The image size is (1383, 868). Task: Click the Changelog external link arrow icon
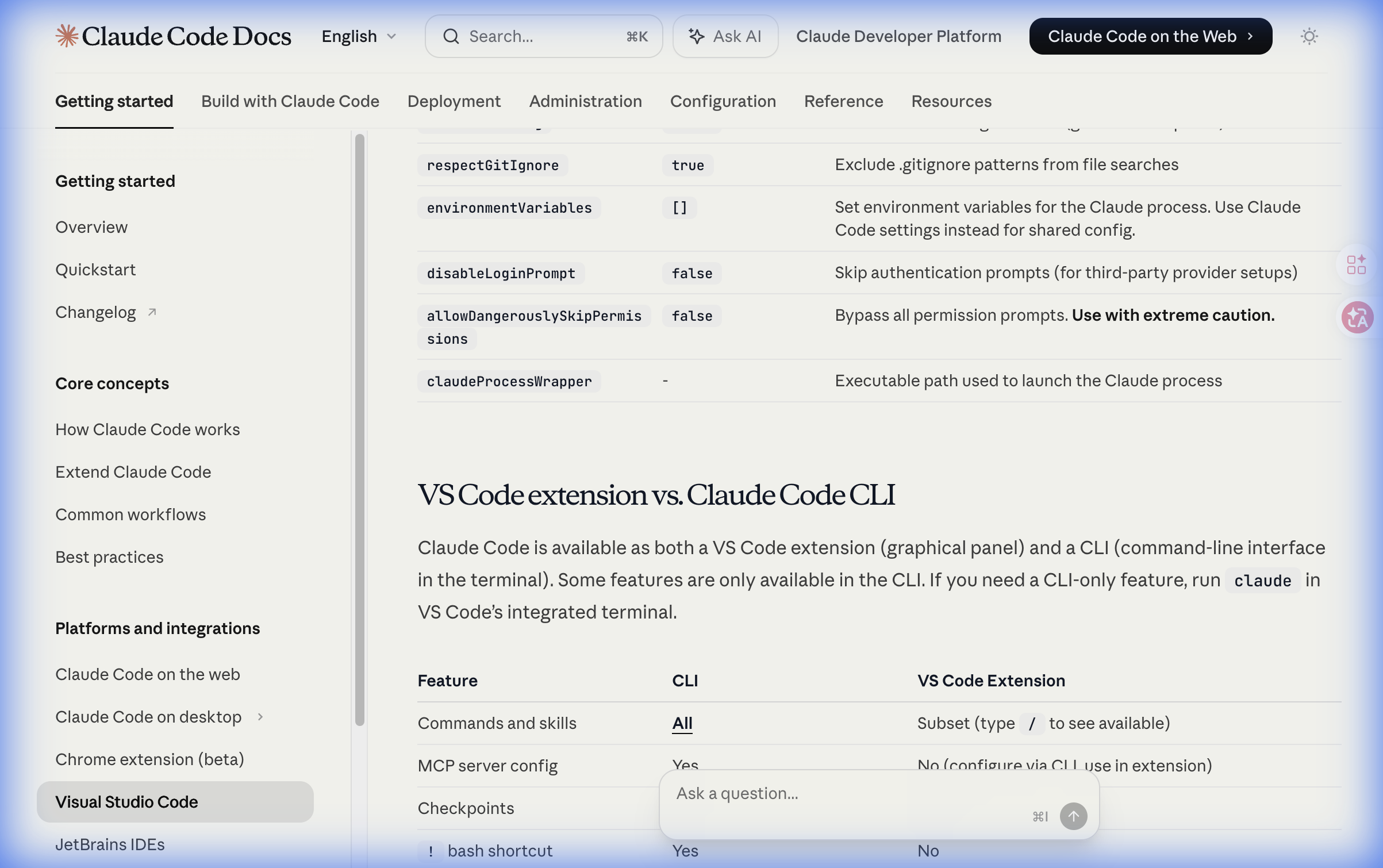pos(152,312)
